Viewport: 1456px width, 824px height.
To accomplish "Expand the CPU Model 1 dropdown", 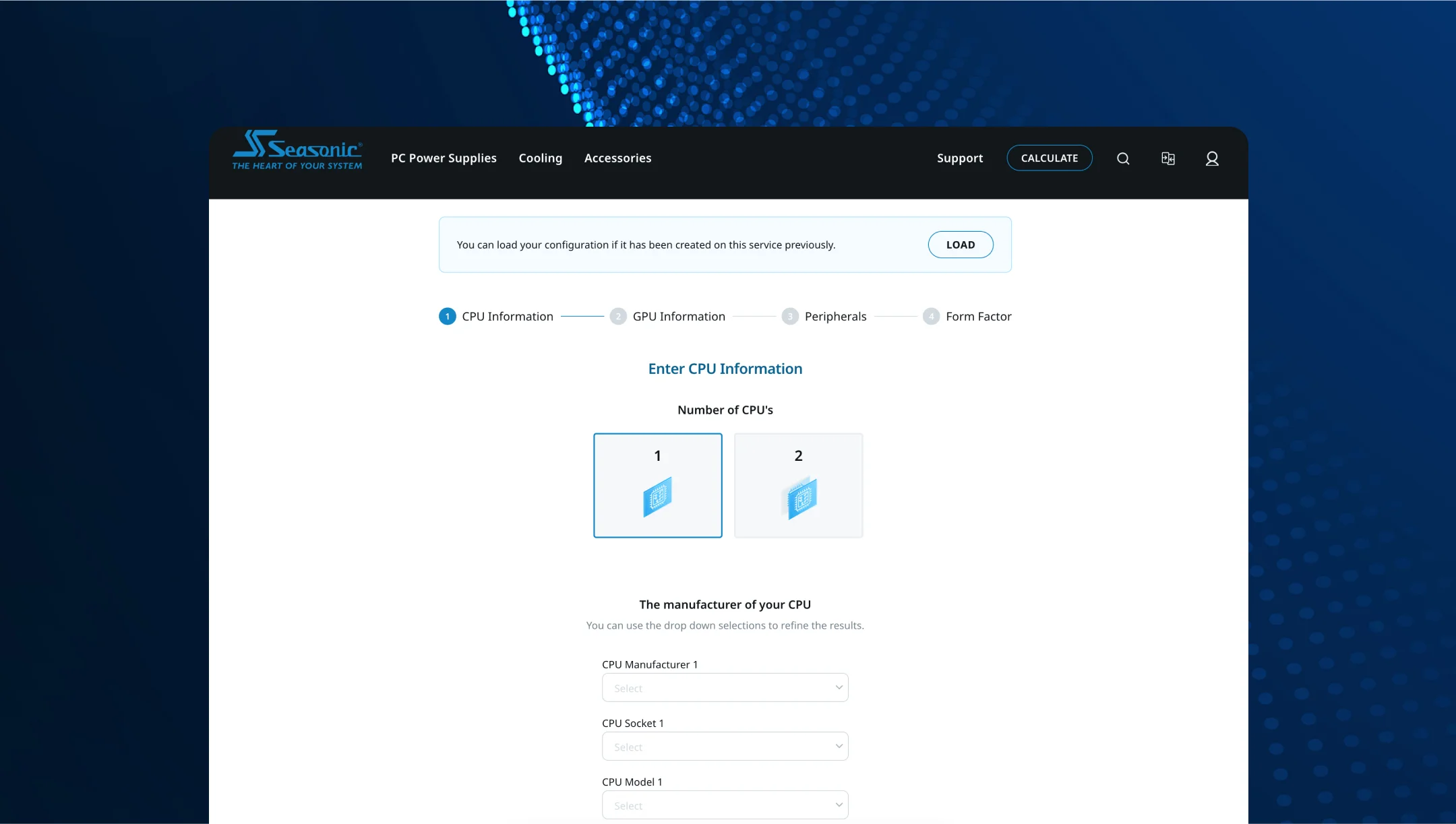I will (x=725, y=805).
